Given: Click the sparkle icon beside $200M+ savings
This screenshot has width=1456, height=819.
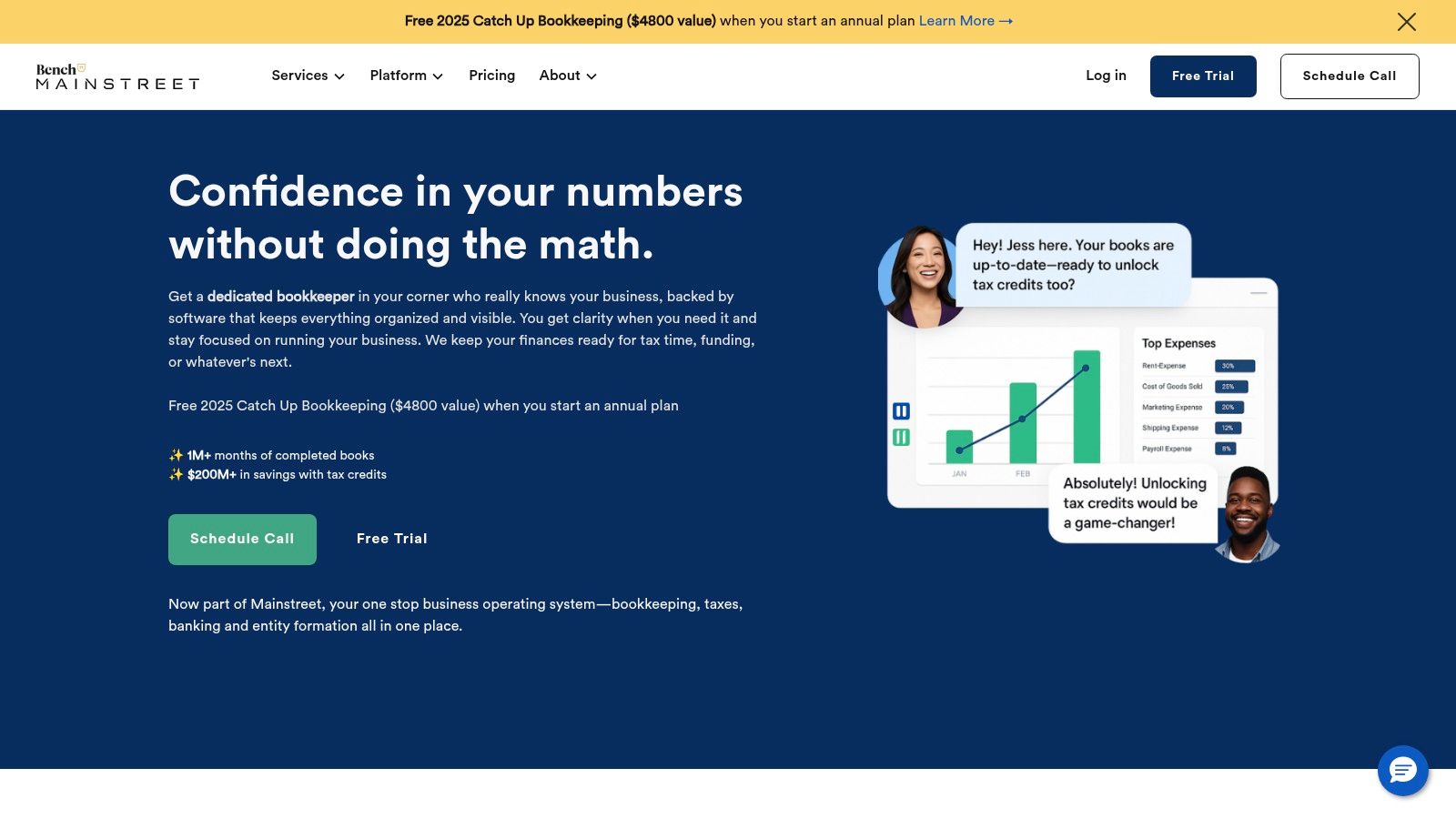Looking at the screenshot, I should coord(176,474).
